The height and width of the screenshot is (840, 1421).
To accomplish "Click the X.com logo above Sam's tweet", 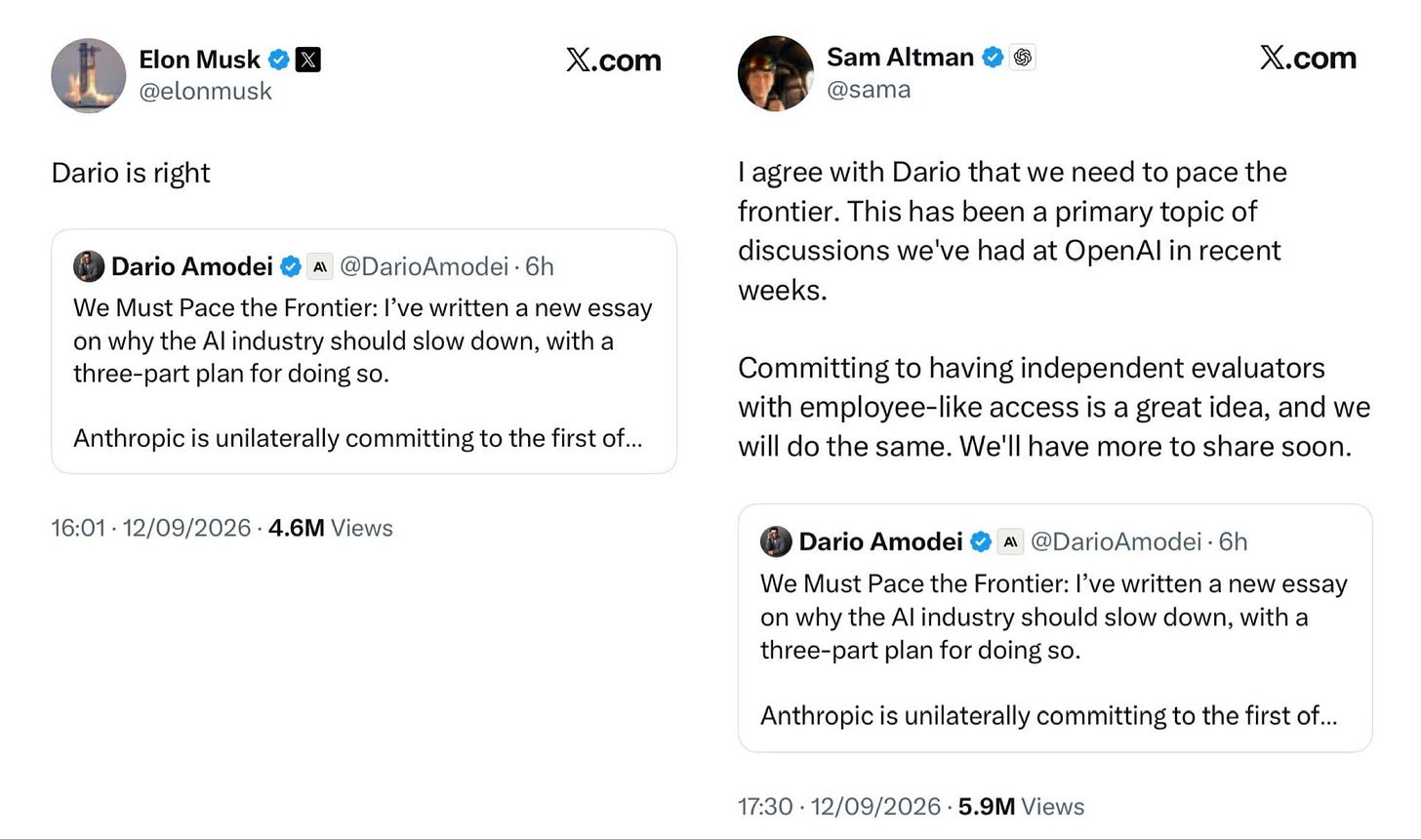I will click(1308, 59).
